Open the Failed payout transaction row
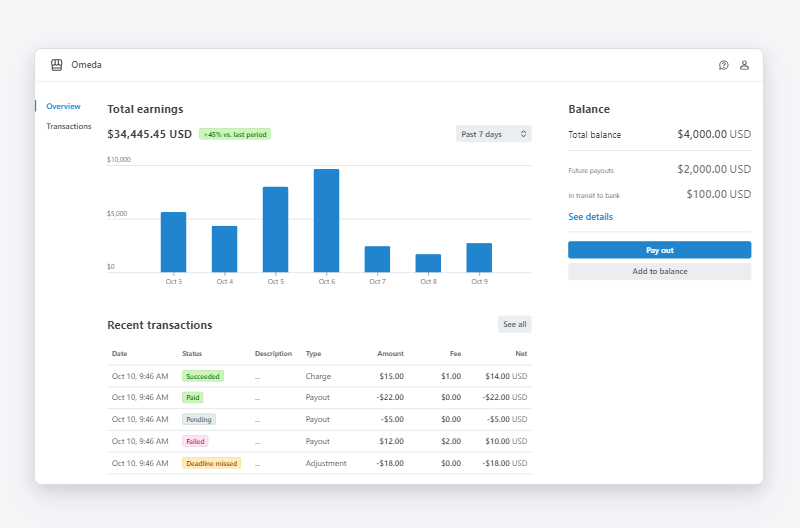The width and height of the screenshot is (800, 528). point(319,441)
